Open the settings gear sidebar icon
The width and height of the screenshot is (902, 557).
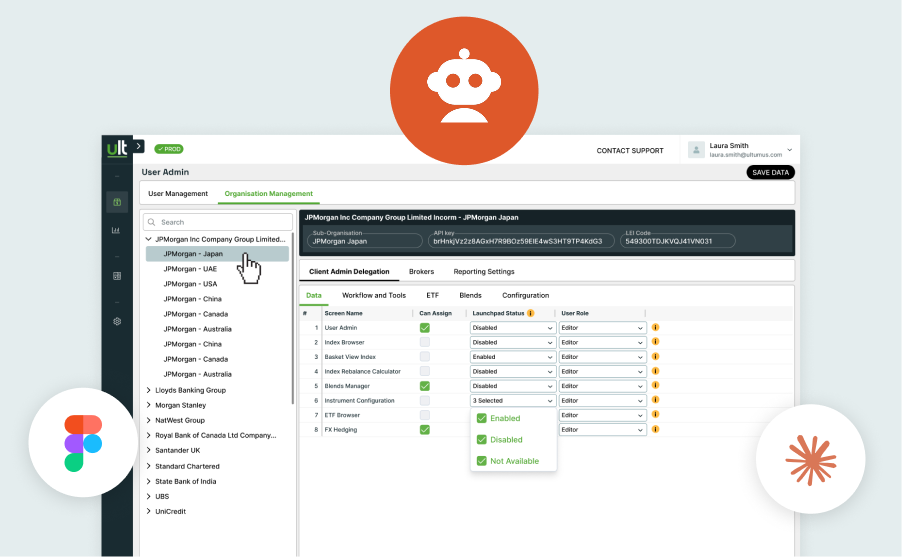click(117, 321)
